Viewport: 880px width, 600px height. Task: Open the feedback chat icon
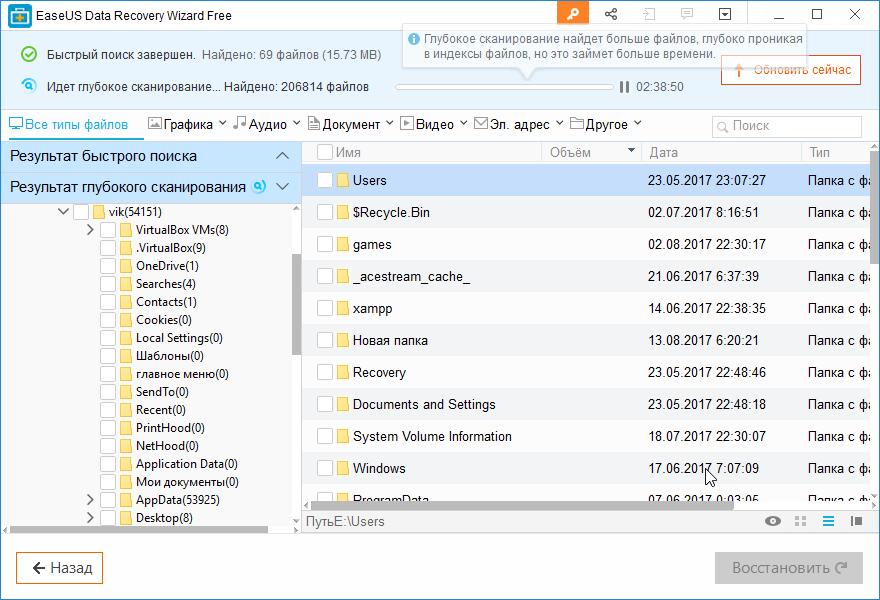pos(687,13)
